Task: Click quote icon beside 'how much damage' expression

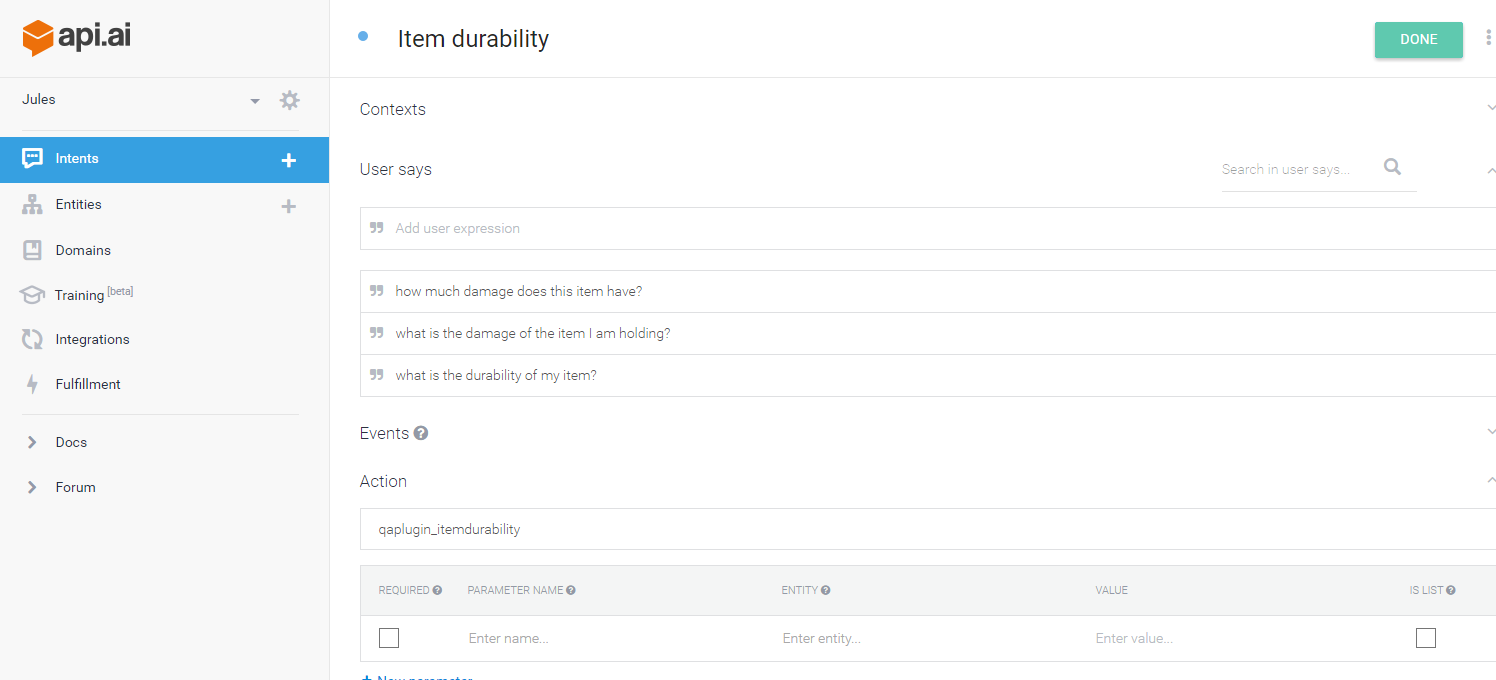Action: click(377, 291)
